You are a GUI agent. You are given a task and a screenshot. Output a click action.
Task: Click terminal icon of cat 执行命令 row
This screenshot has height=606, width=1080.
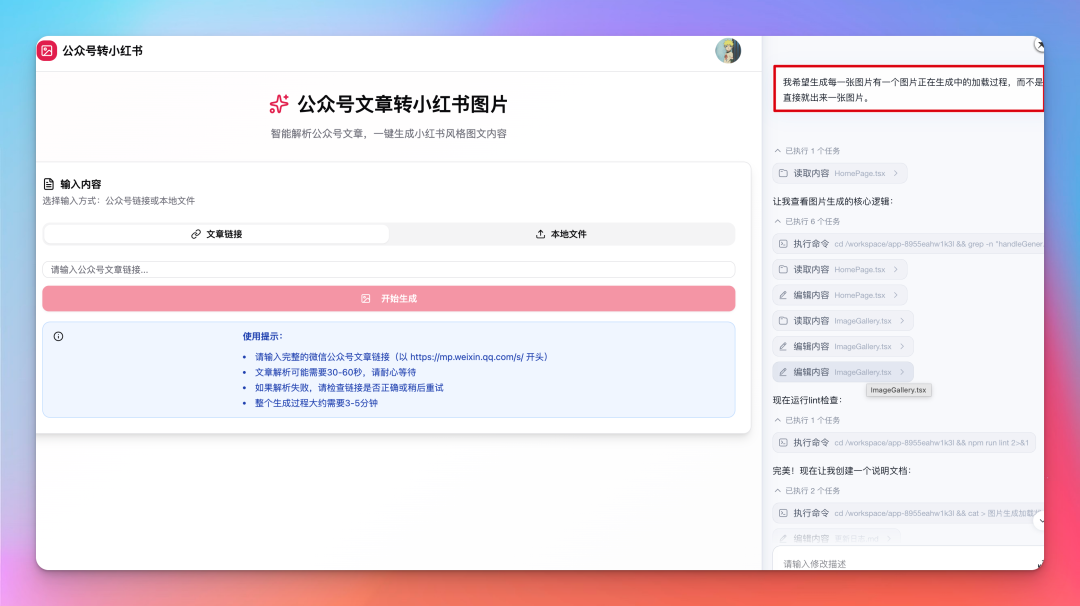pos(783,513)
